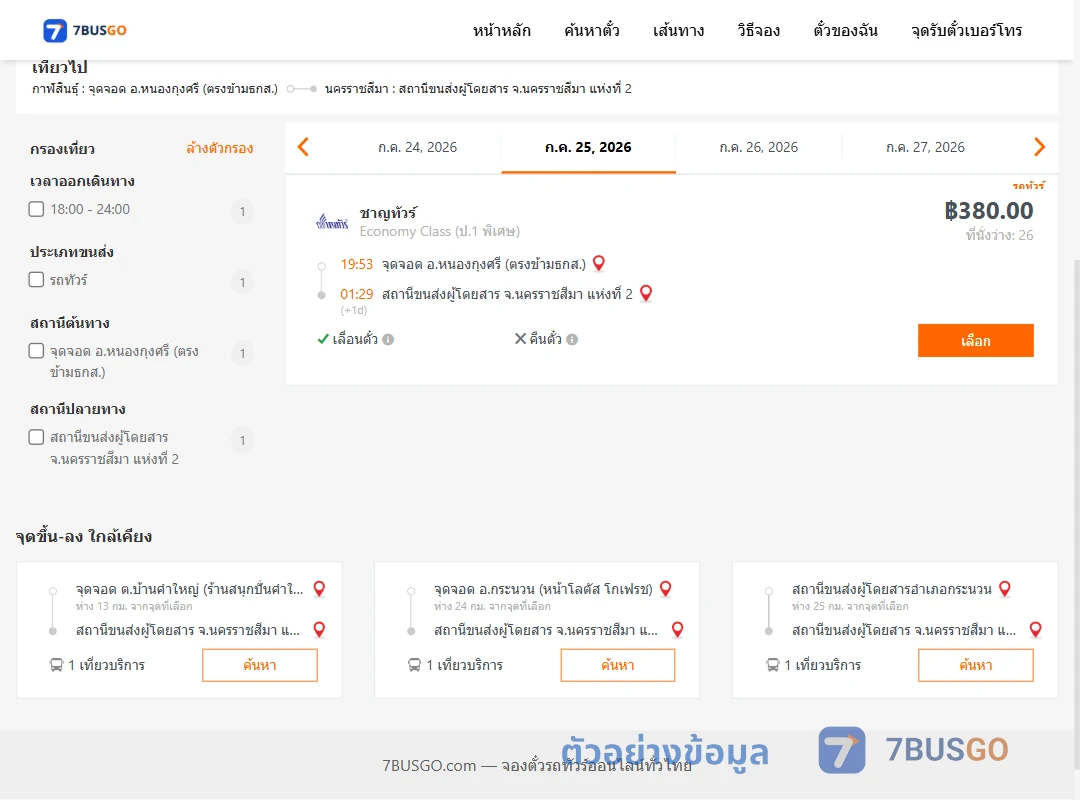Click Economy Class (ป.1 พิเศษ) label

point(439,232)
